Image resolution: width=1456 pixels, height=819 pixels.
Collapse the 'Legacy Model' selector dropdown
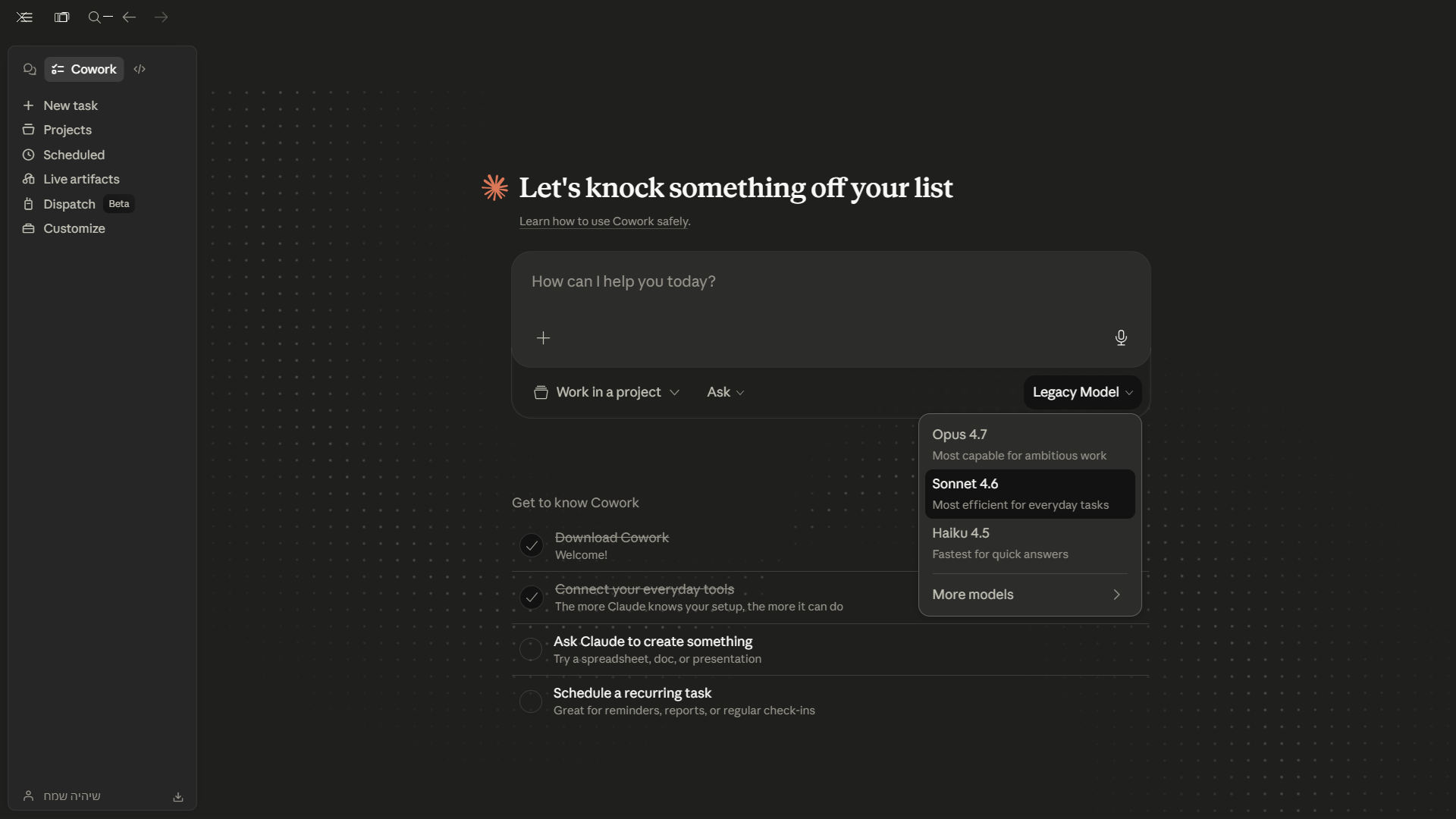(x=1082, y=392)
